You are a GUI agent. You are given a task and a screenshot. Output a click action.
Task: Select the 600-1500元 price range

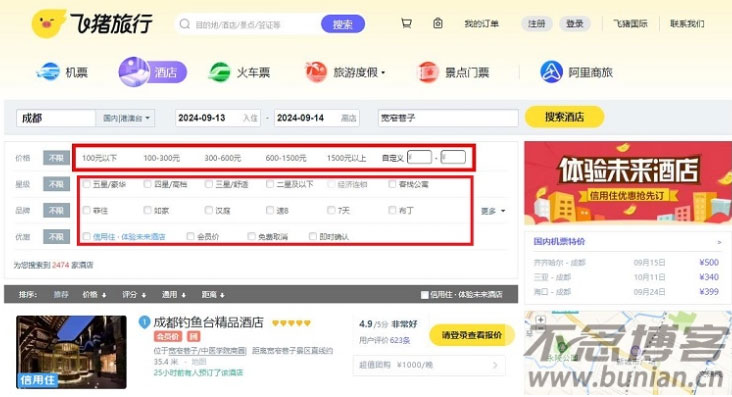[x=286, y=158]
